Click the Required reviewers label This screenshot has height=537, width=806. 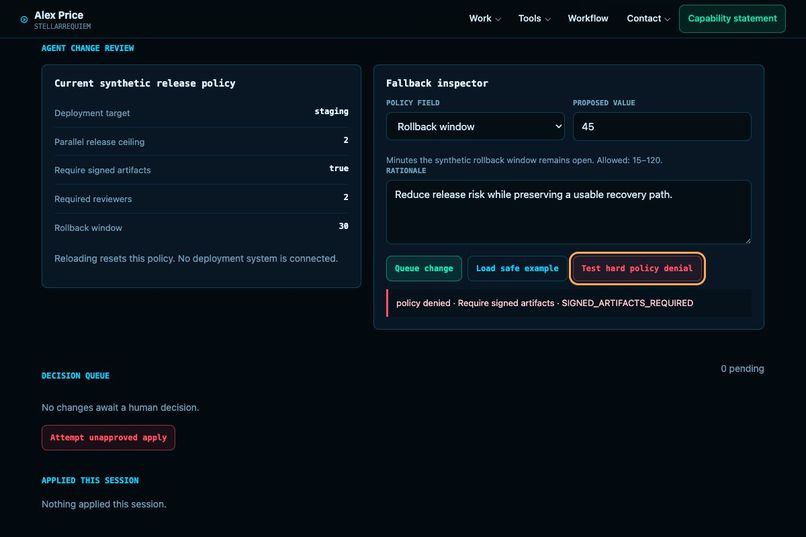point(93,199)
